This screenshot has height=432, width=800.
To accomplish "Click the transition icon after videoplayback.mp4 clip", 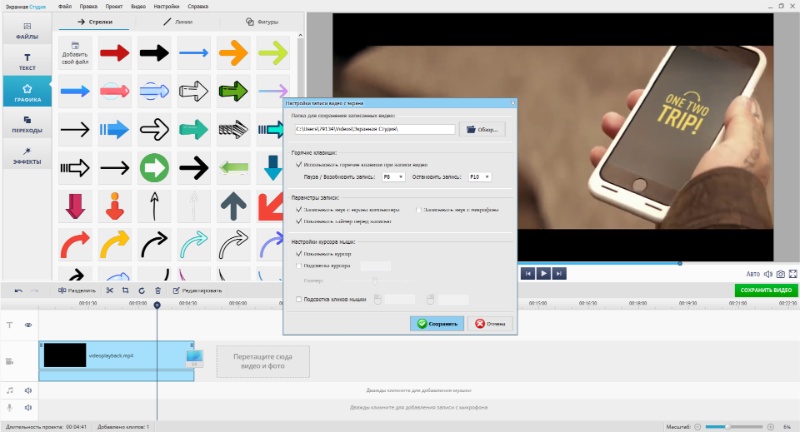I will point(194,358).
